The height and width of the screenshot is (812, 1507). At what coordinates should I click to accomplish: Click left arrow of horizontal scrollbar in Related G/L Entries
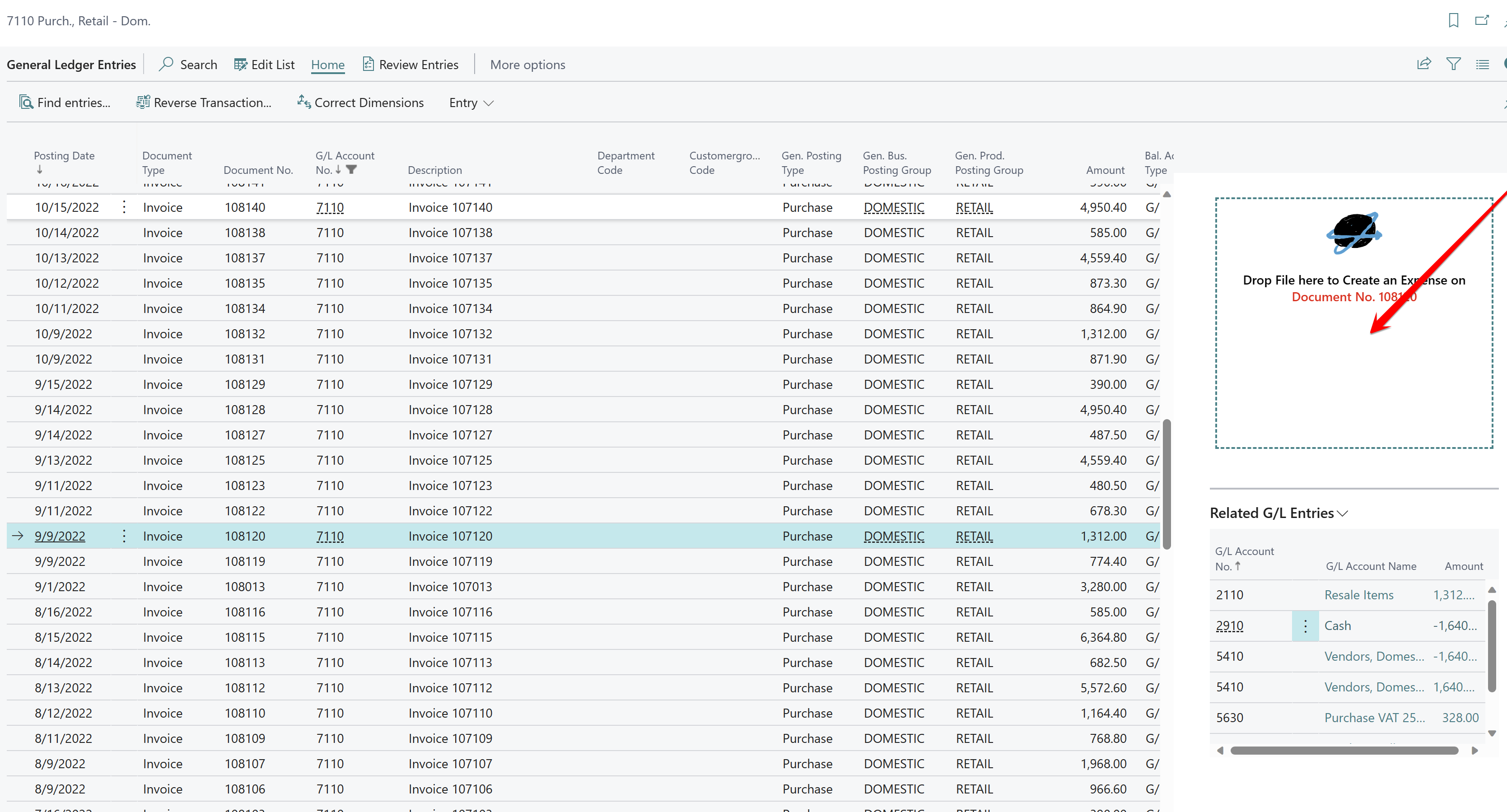coord(1220,751)
